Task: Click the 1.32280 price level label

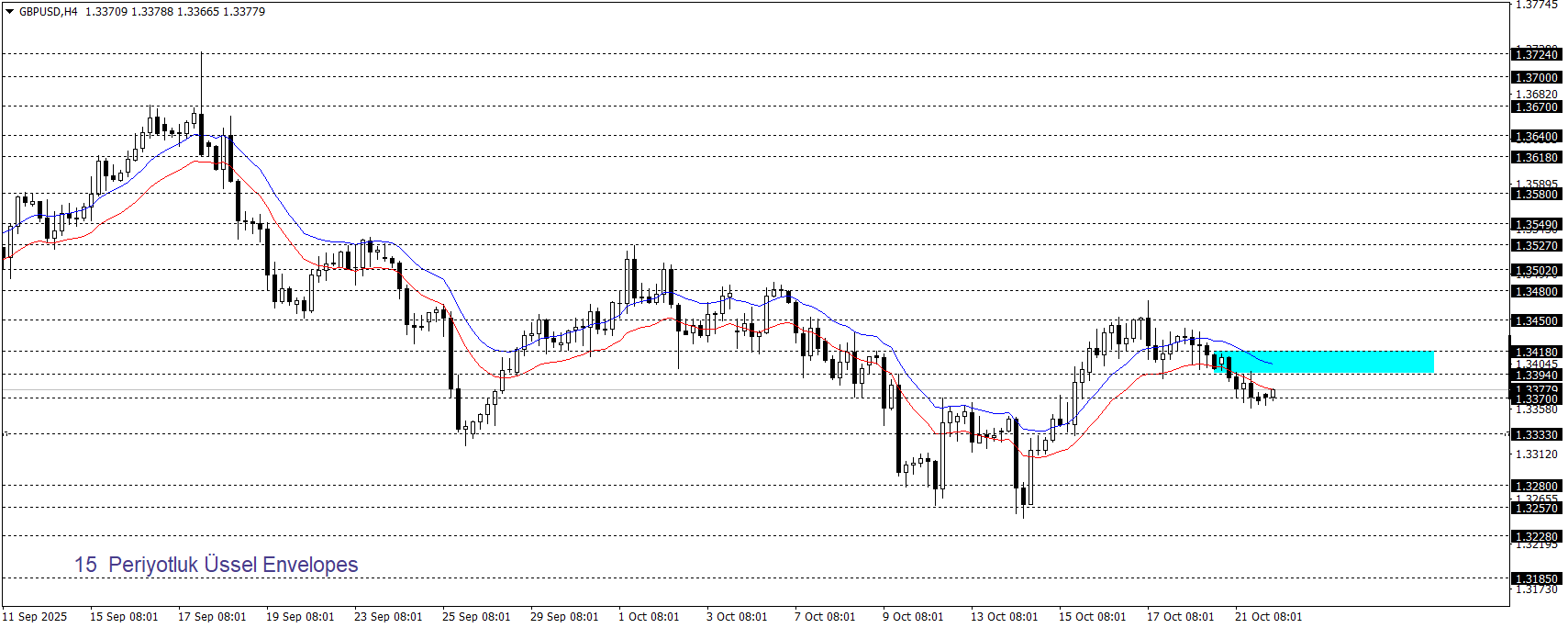Action: [x=1536, y=537]
